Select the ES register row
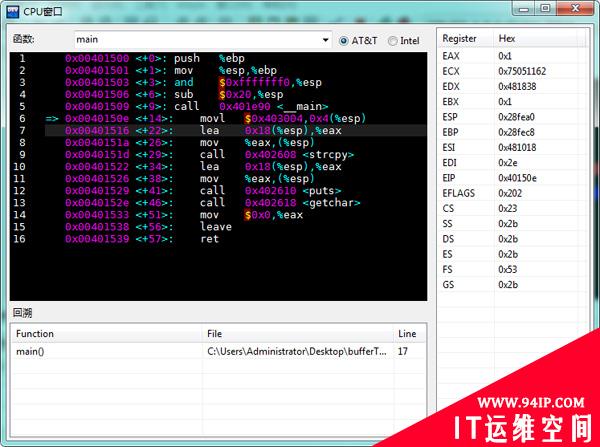Viewport: 600px width, 447px height. pyautogui.click(x=513, y=254)
